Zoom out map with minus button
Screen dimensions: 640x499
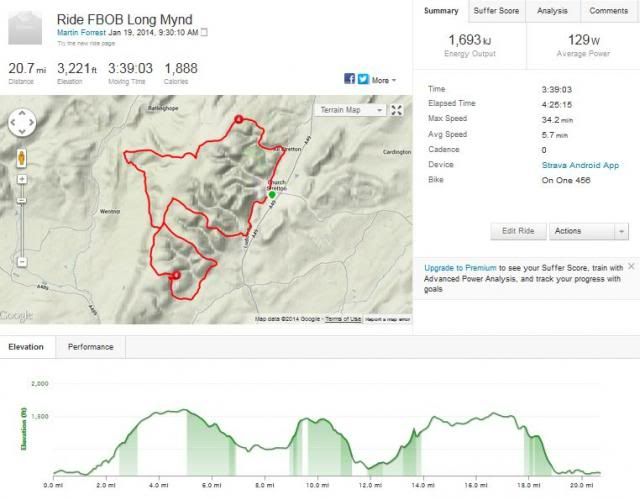(22, 262)
